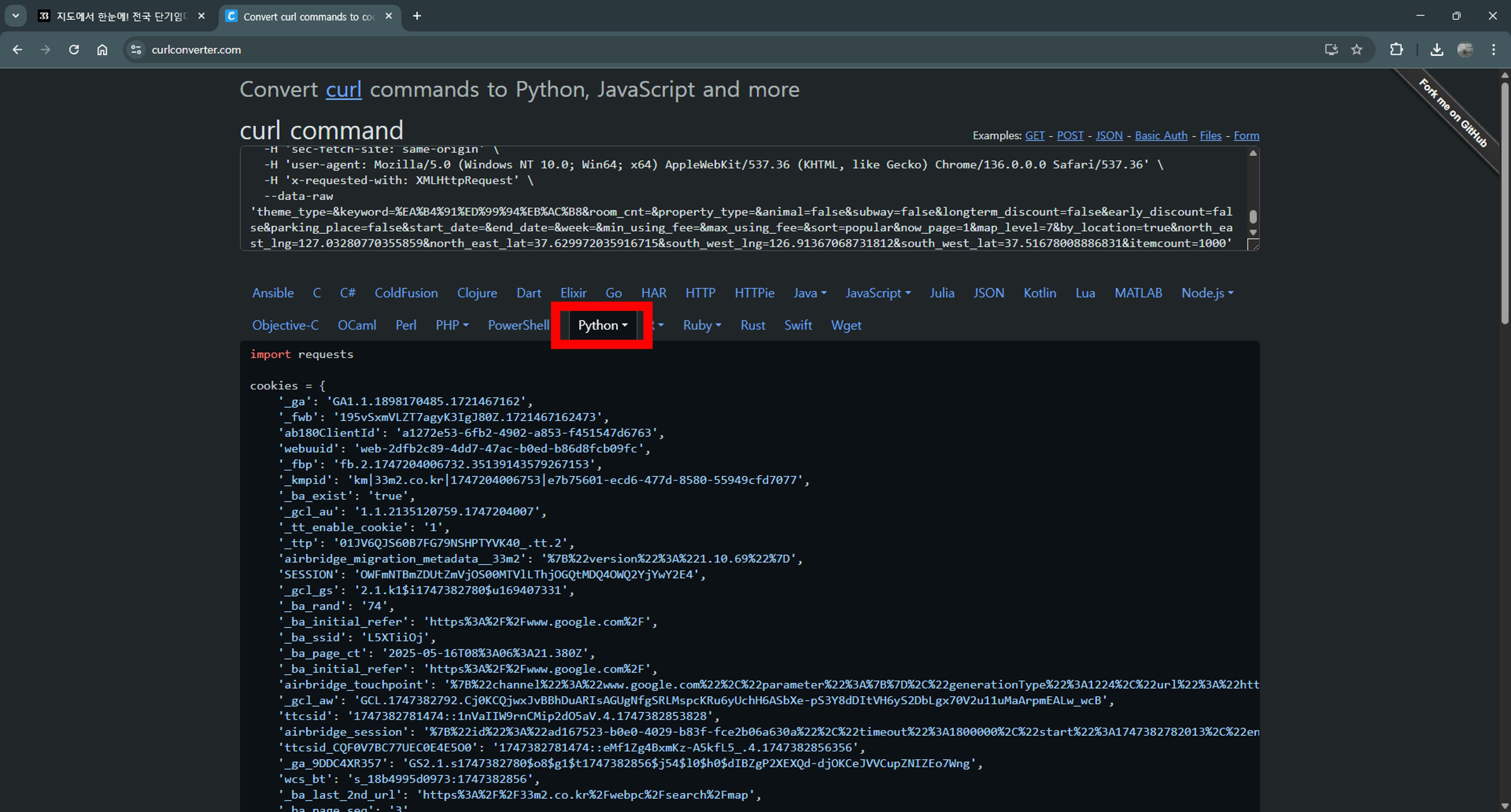Click the browser reload icon
The height and width of the screenshot is (812, 1511).
(x=74, y=50)
